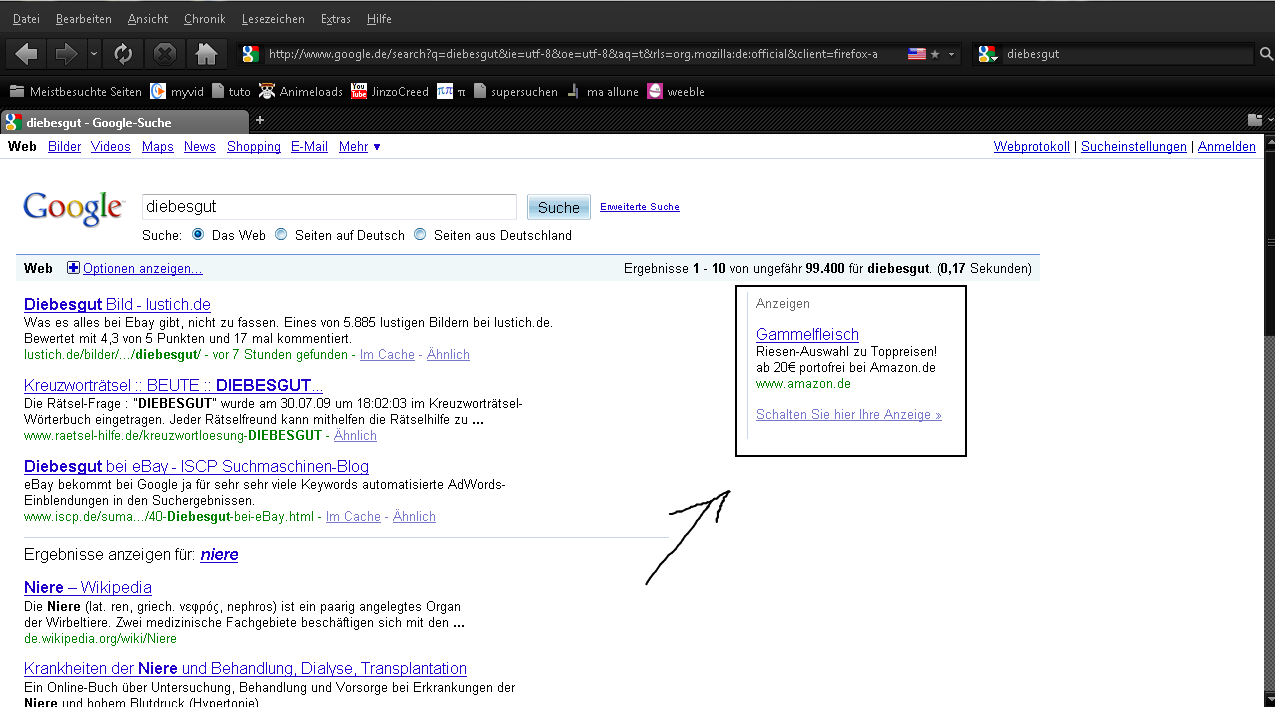This screenshot has height=707, width=1275.
Task: Open the history dropdown beside Forward button
Action: [93, 53]
